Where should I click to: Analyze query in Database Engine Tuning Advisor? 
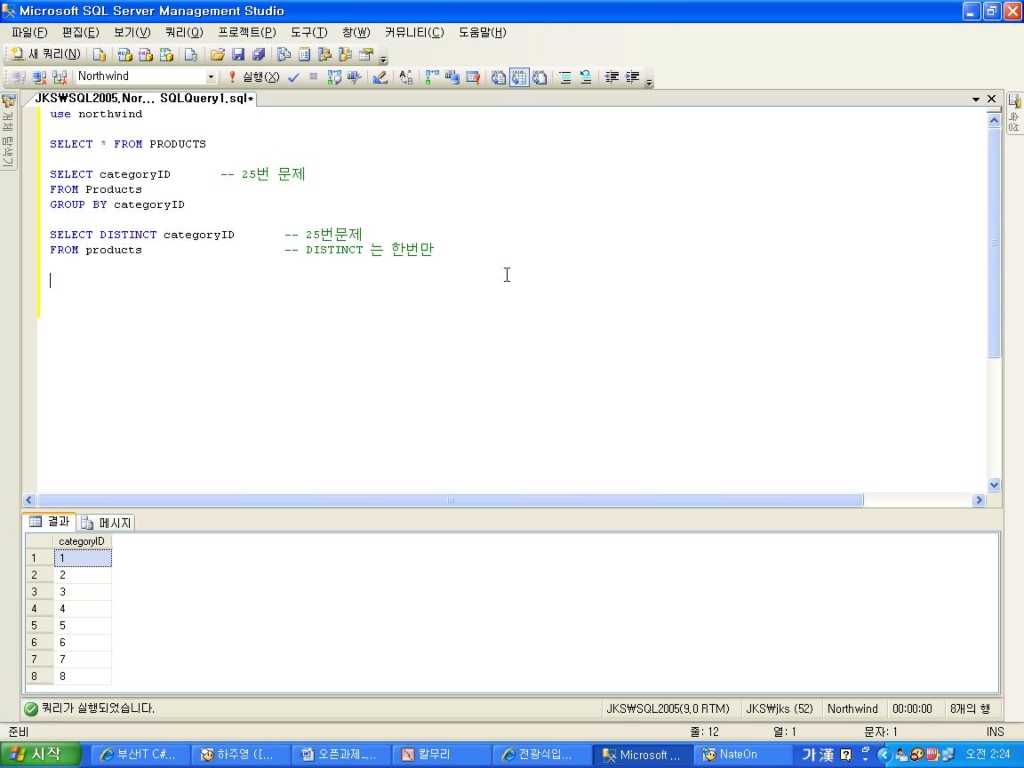(355, 77)
